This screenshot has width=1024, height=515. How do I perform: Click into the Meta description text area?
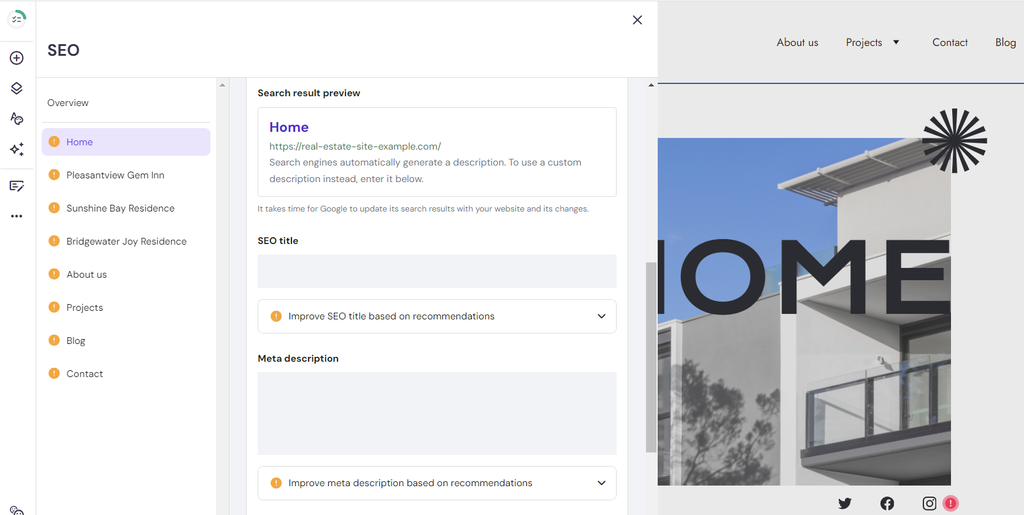tap(437, 413)
